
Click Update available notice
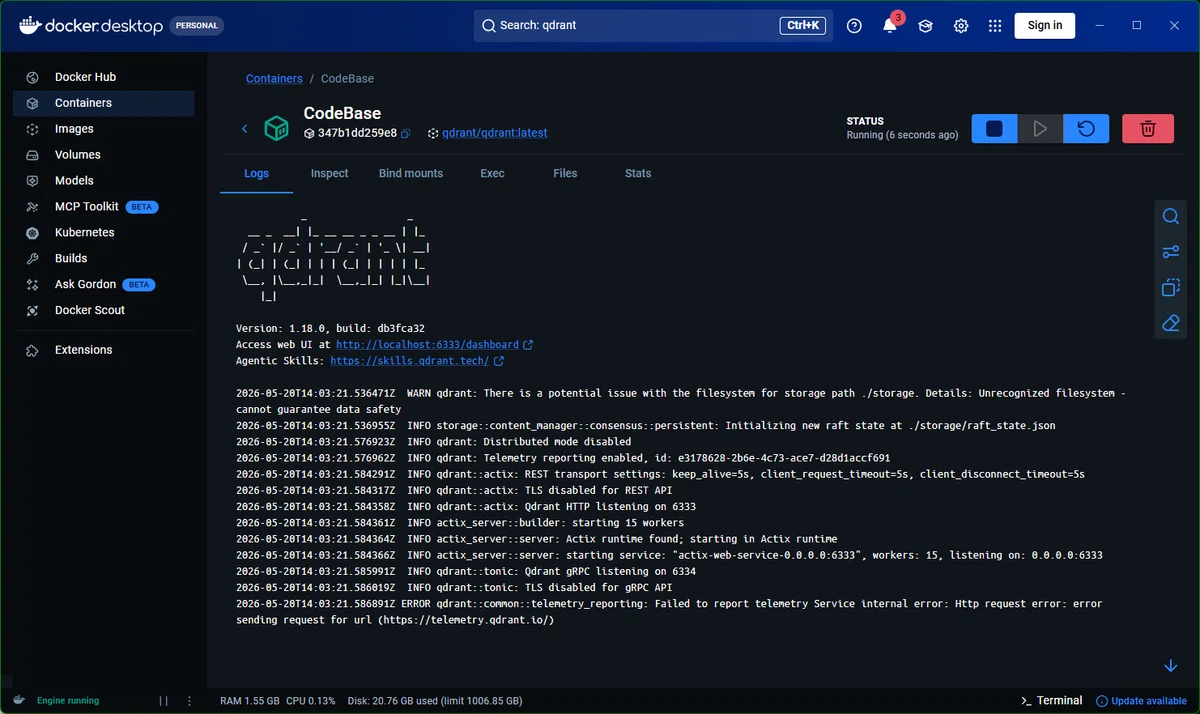pos(1141,700)
